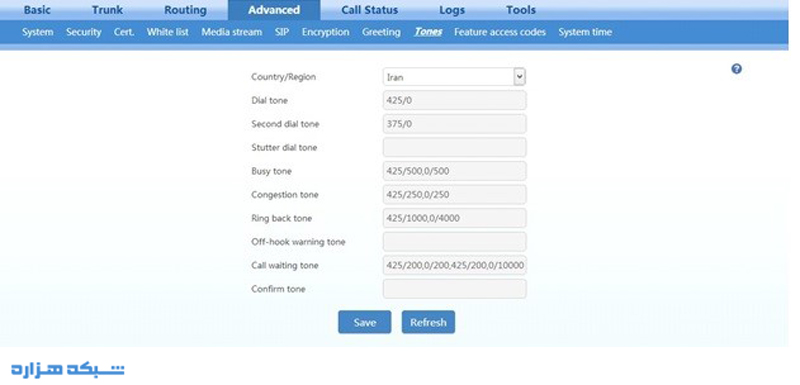Open the Logs tab

[452, 10]
